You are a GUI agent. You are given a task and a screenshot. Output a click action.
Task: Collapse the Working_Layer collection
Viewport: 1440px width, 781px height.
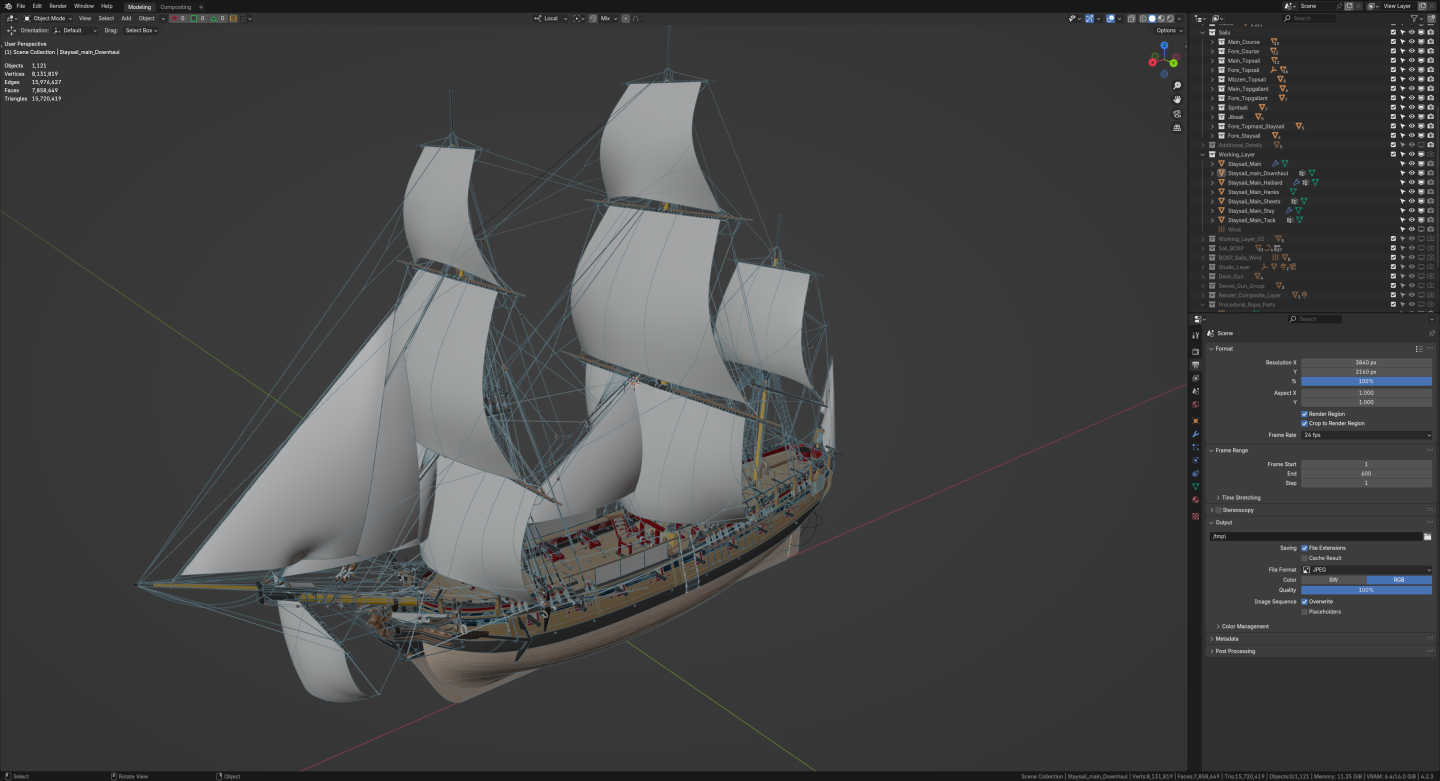[1203, 154]
